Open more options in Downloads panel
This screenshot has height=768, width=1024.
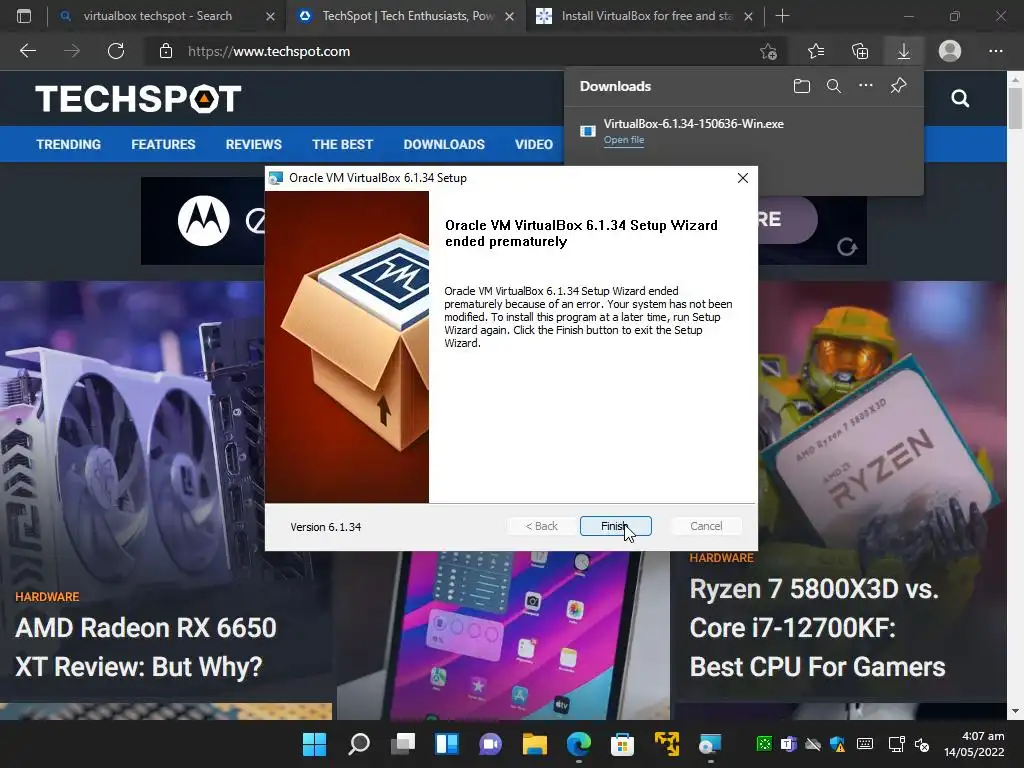(866, 86)
